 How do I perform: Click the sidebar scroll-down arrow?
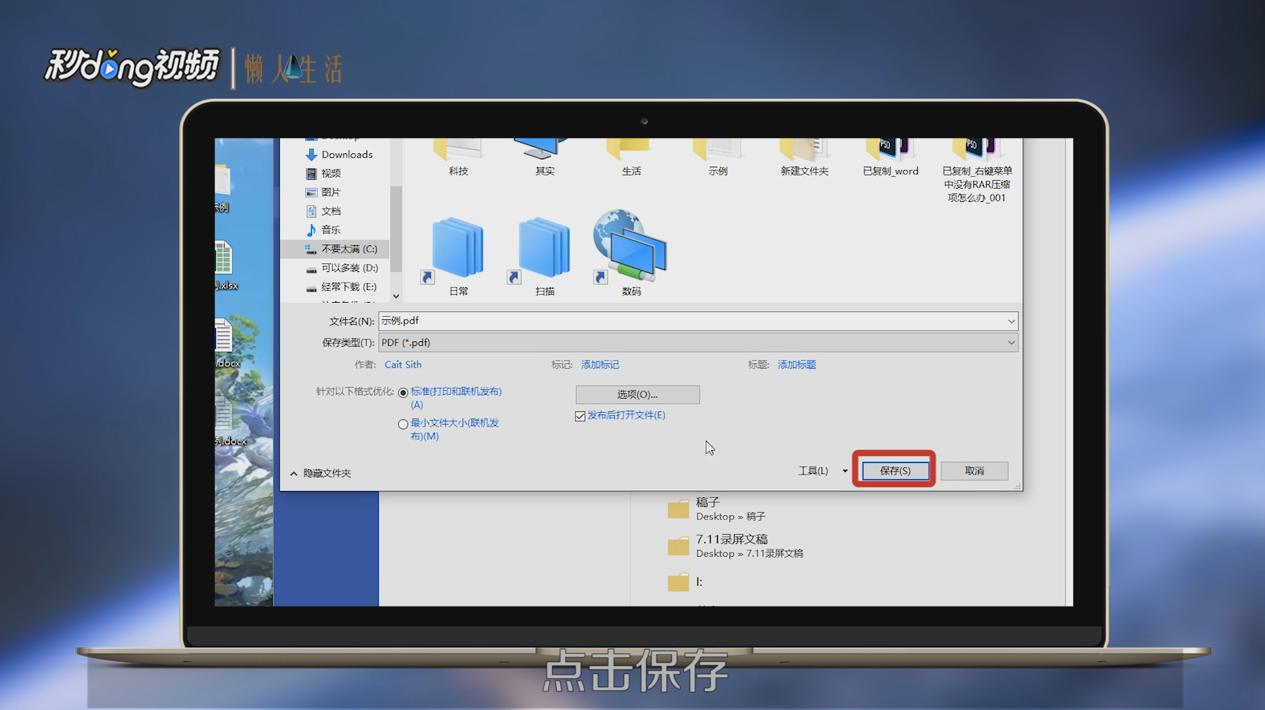[396, 296]
